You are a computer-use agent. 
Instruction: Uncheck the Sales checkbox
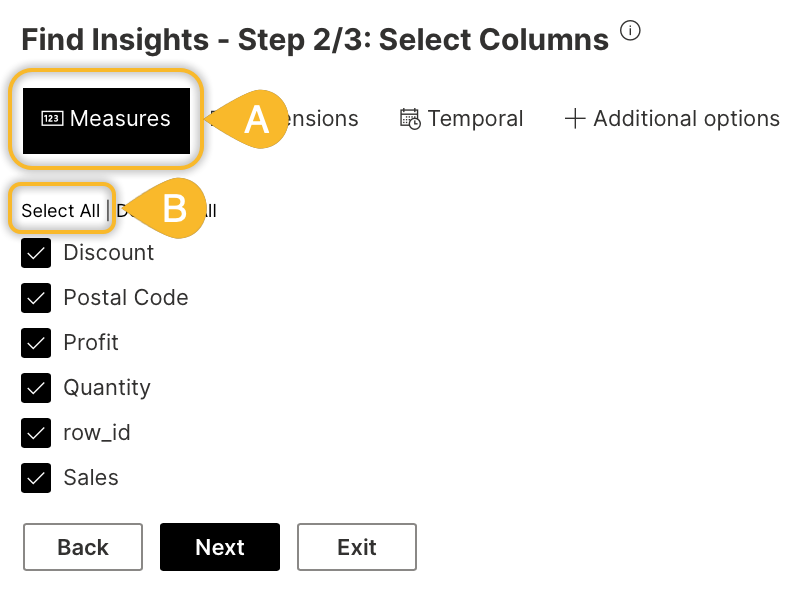tap(36, 478)
